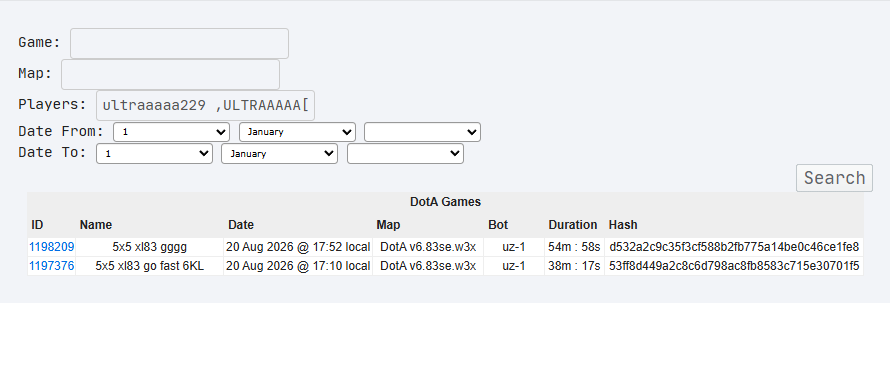Open game ID 1197376 link
The image size is (890, 370).
52,266
